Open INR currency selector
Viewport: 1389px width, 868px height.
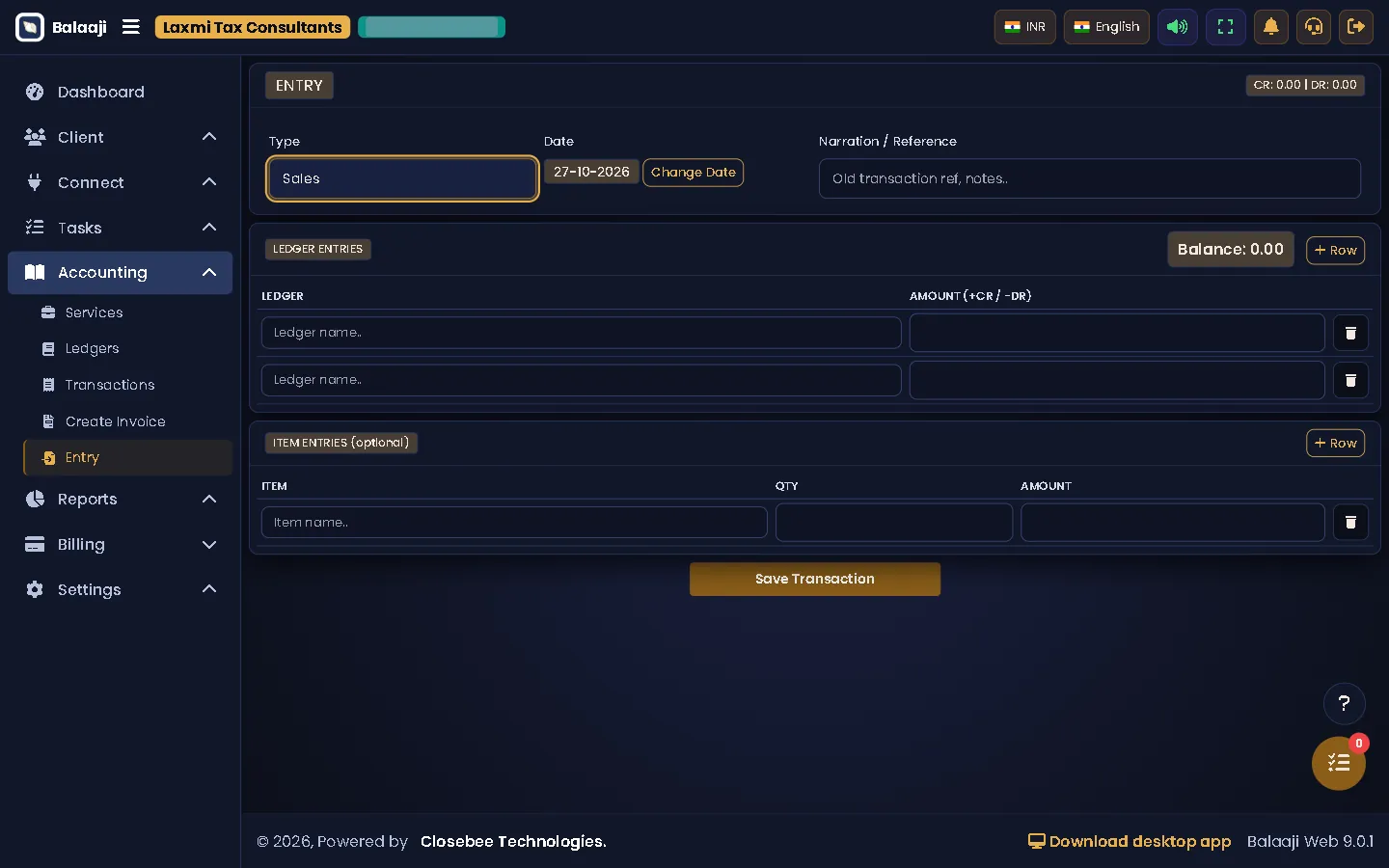tap(1024, 27)
